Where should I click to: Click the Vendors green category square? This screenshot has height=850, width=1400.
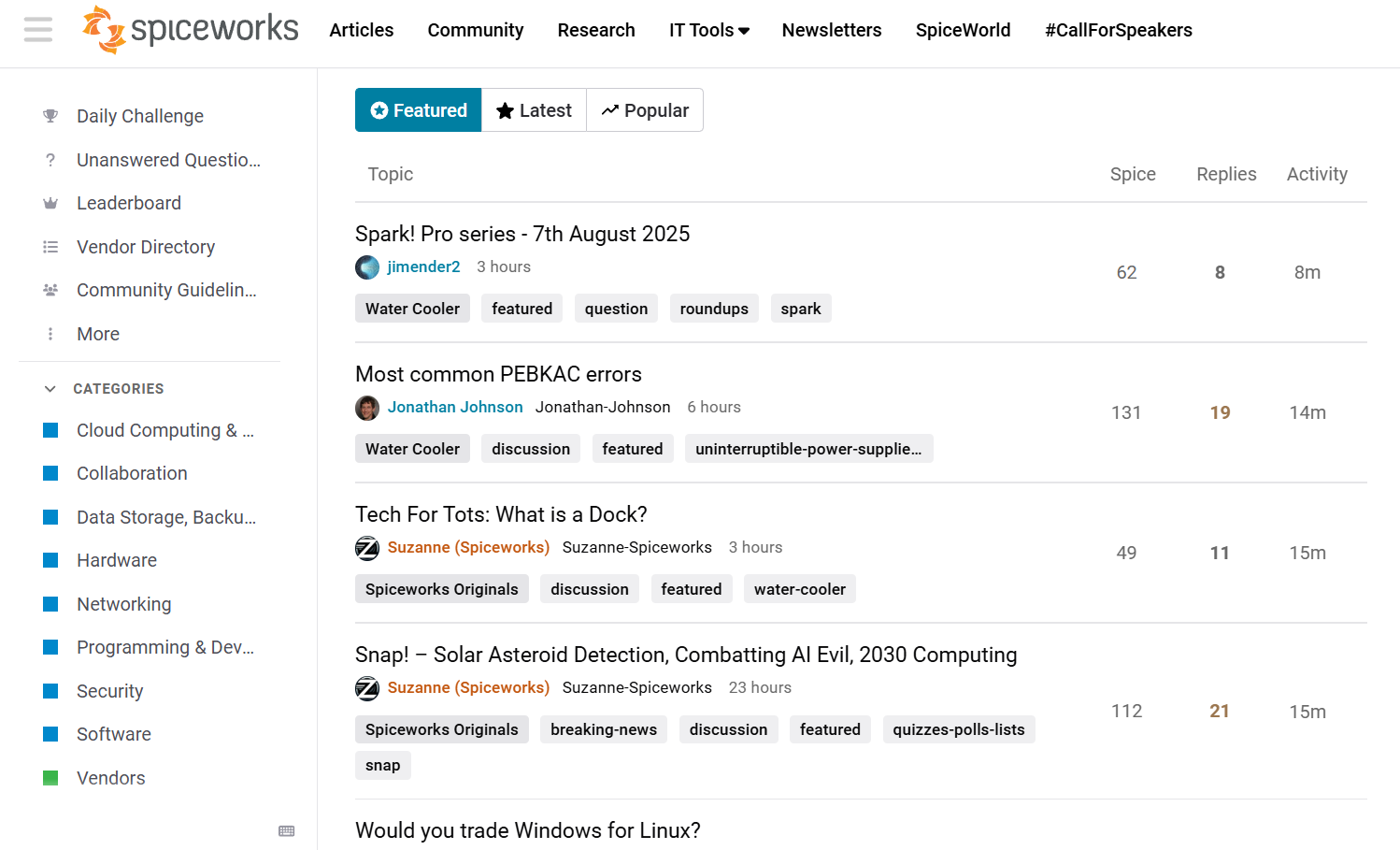[51, 778]
